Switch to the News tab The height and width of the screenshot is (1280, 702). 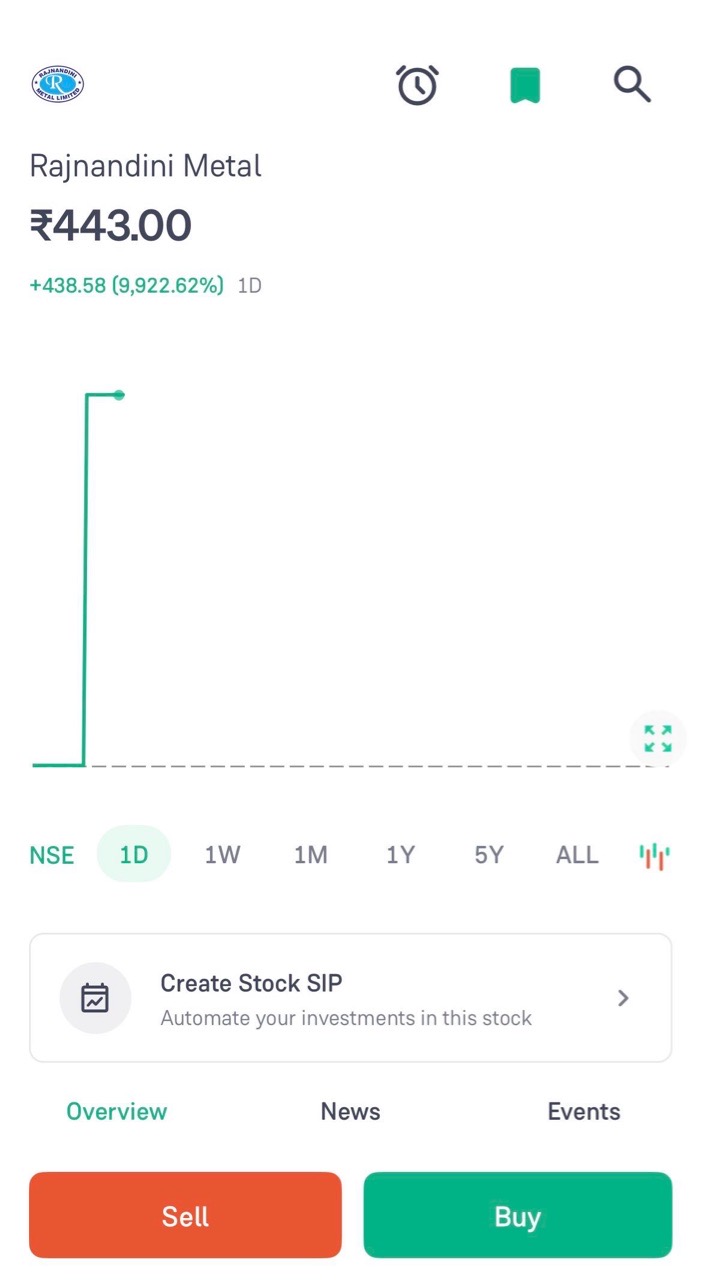click(351, 1111)
